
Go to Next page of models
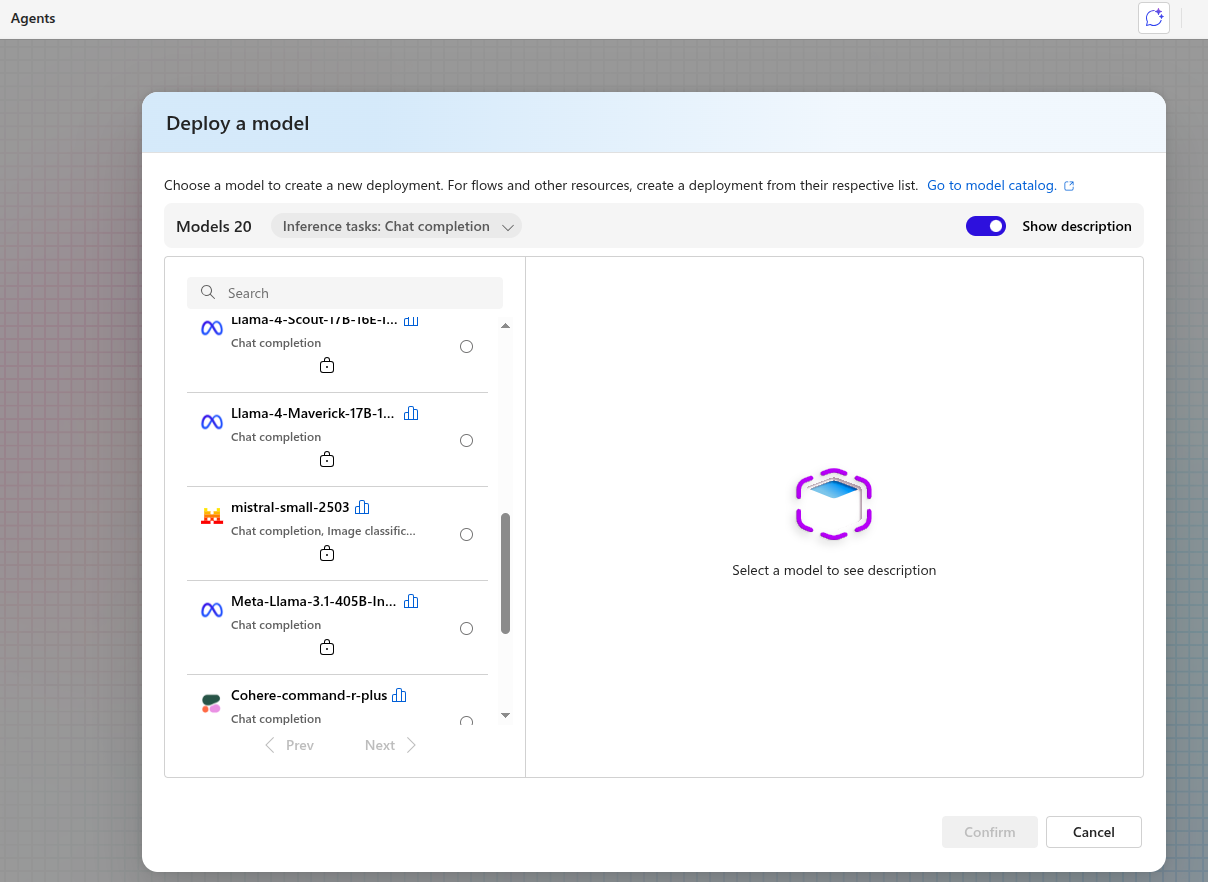click(x=391, y=745)
